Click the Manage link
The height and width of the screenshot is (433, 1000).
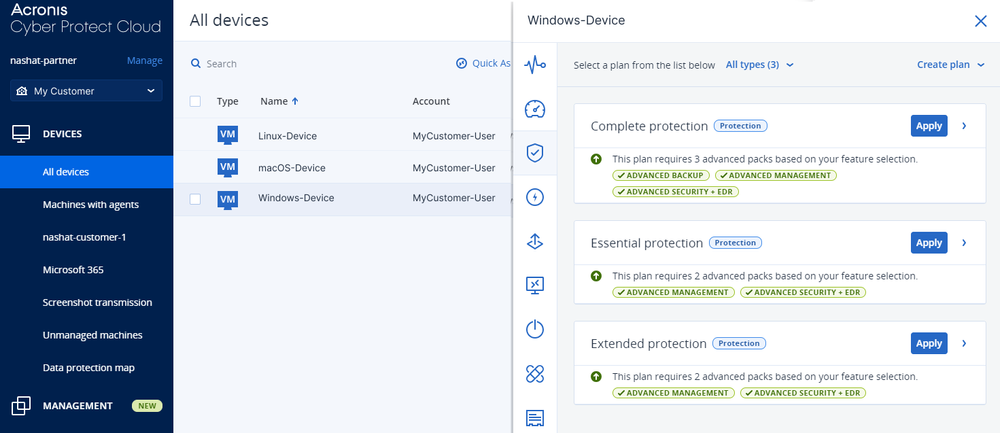[x=145, y=61]
